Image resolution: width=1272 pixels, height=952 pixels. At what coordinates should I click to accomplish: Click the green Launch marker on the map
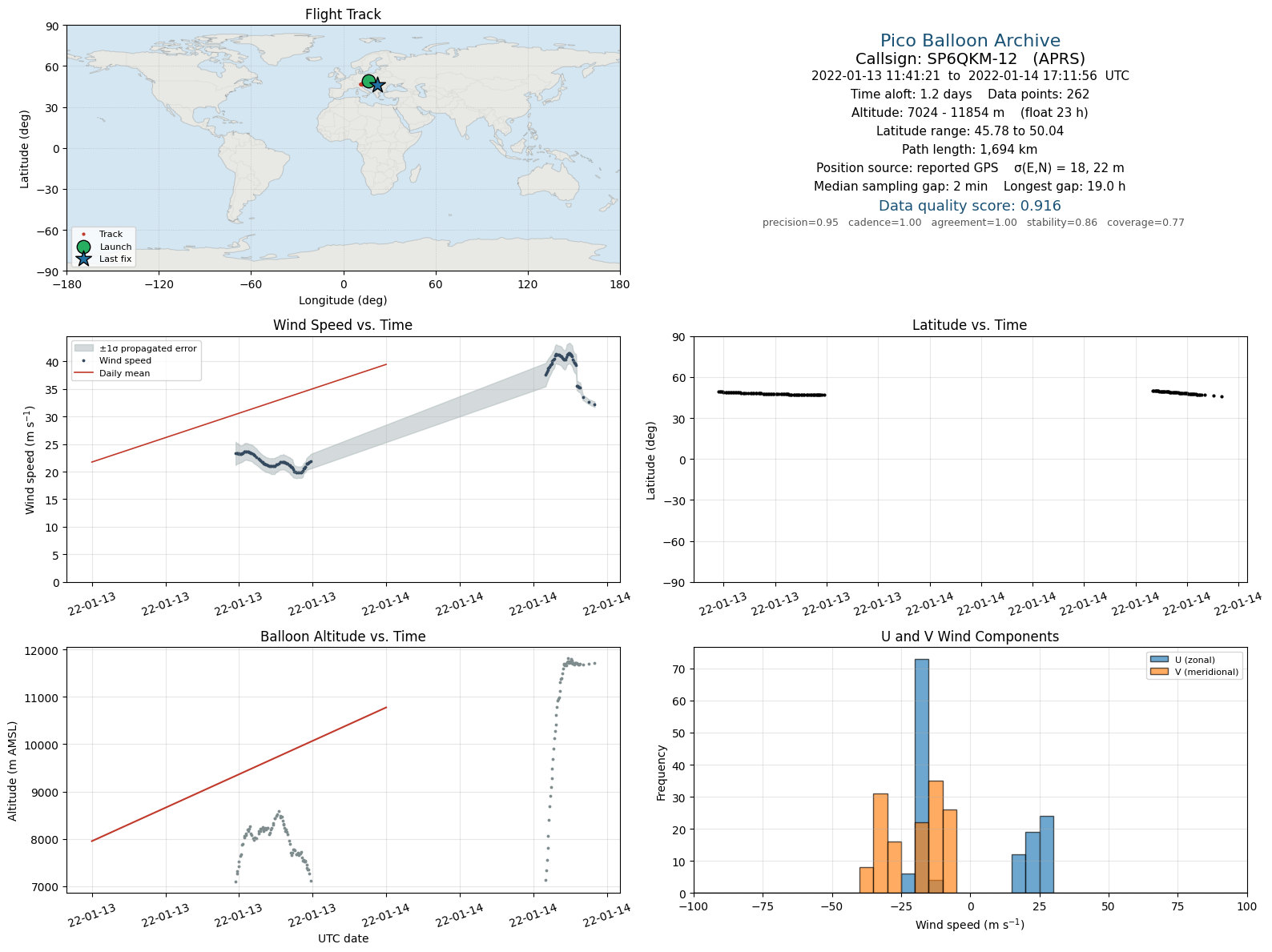click(x=368, y=81)
